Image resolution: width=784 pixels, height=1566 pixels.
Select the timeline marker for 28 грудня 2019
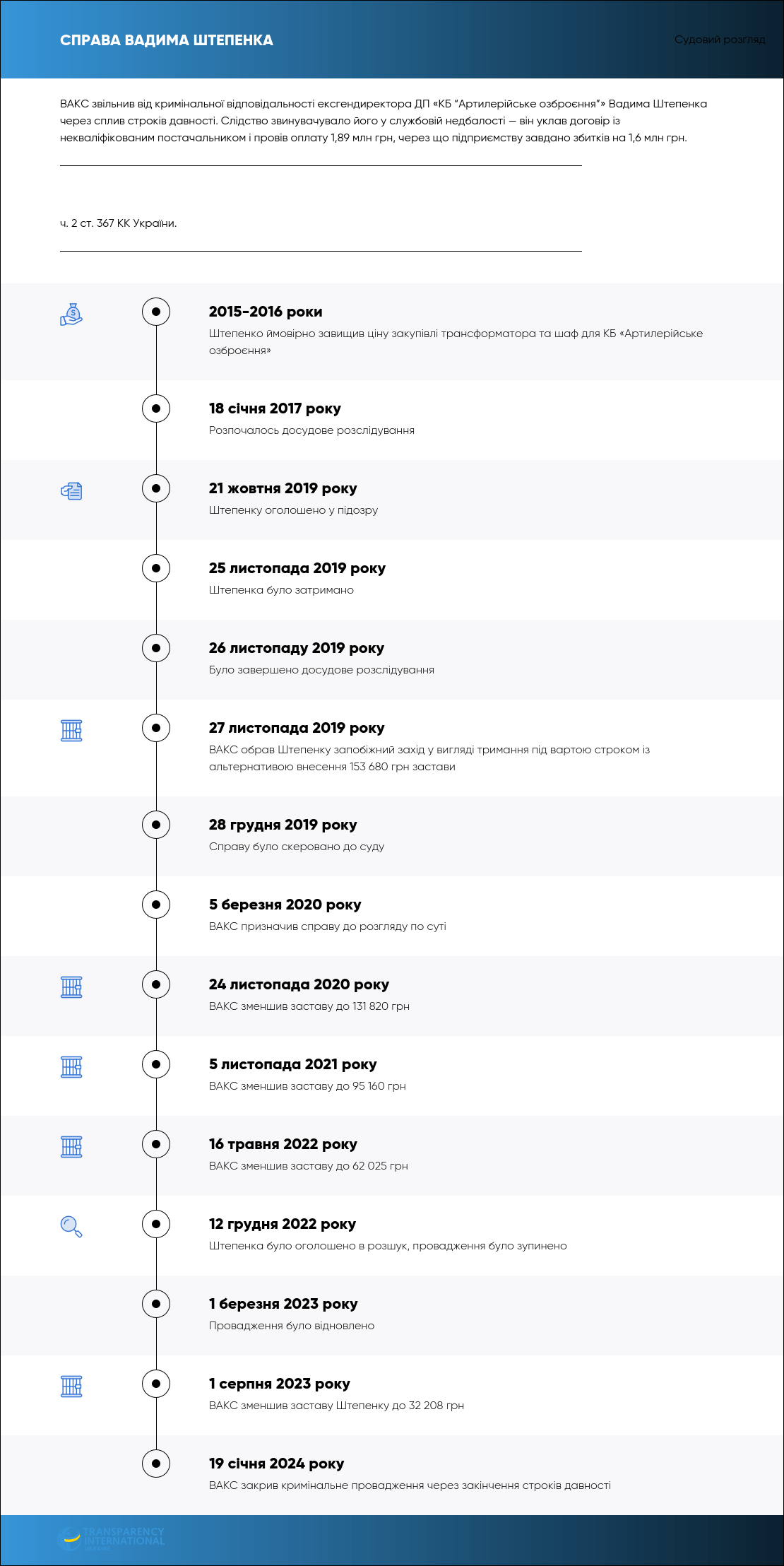[156, 825]
